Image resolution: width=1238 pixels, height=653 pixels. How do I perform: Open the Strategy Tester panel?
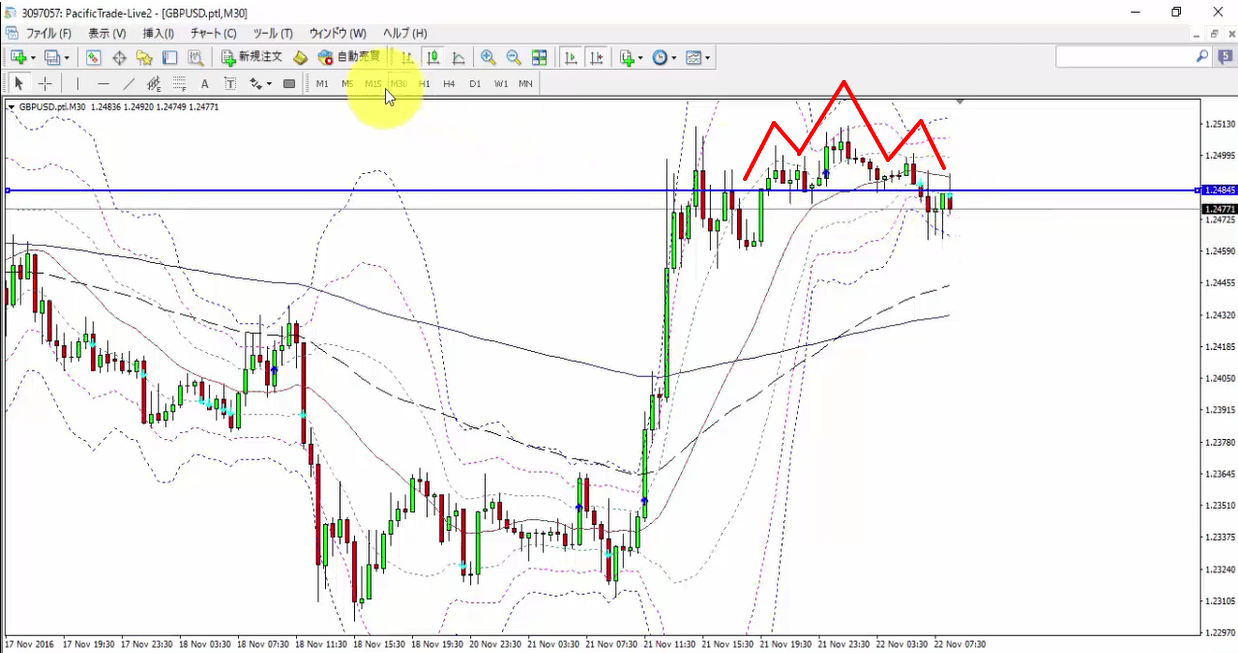point(196,58)
